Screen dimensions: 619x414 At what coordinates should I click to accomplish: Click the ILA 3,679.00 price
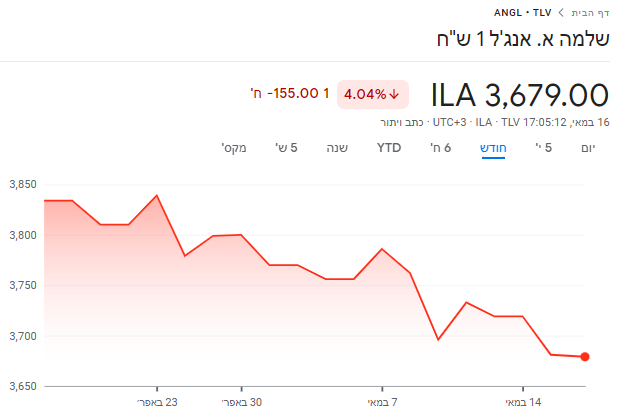[x=520, y=95]
